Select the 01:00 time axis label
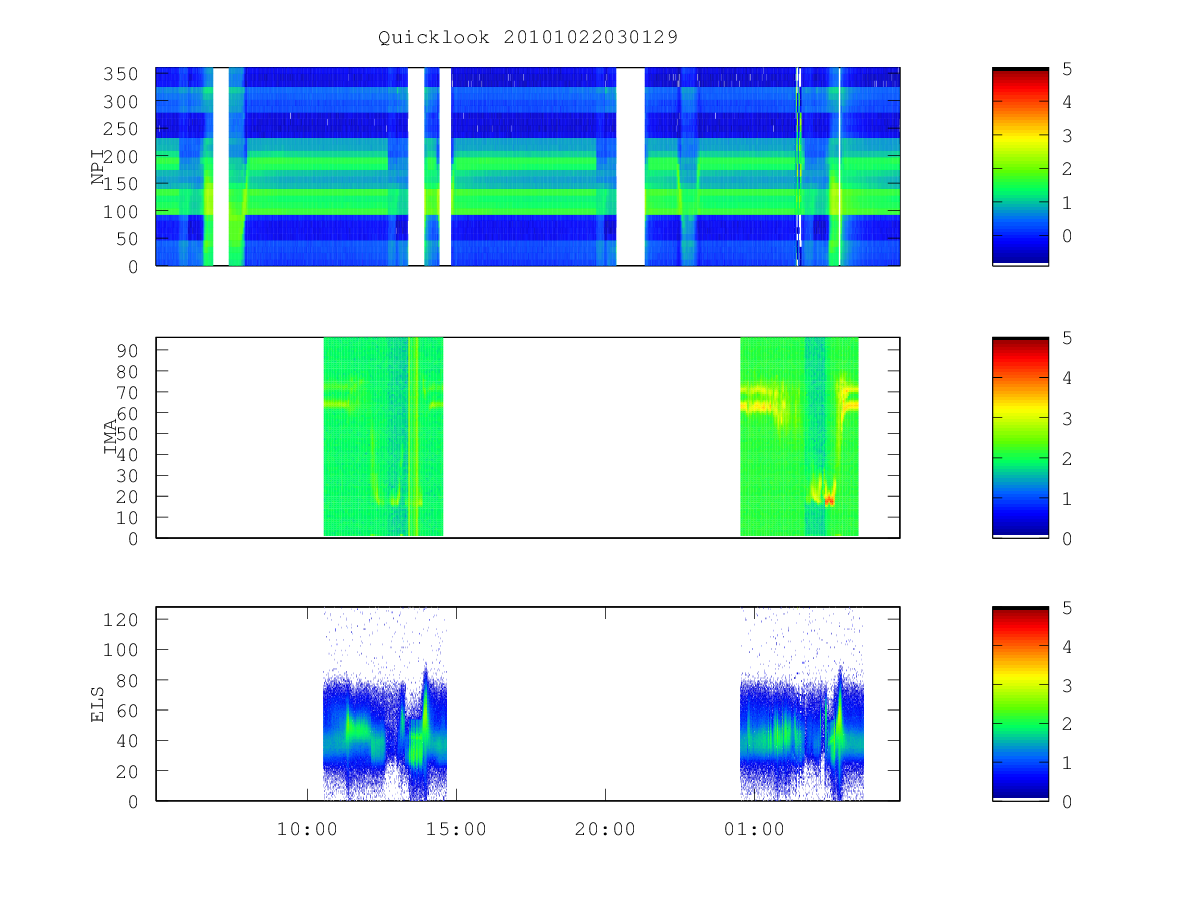The image size is (1200, 900). (754, 829)
